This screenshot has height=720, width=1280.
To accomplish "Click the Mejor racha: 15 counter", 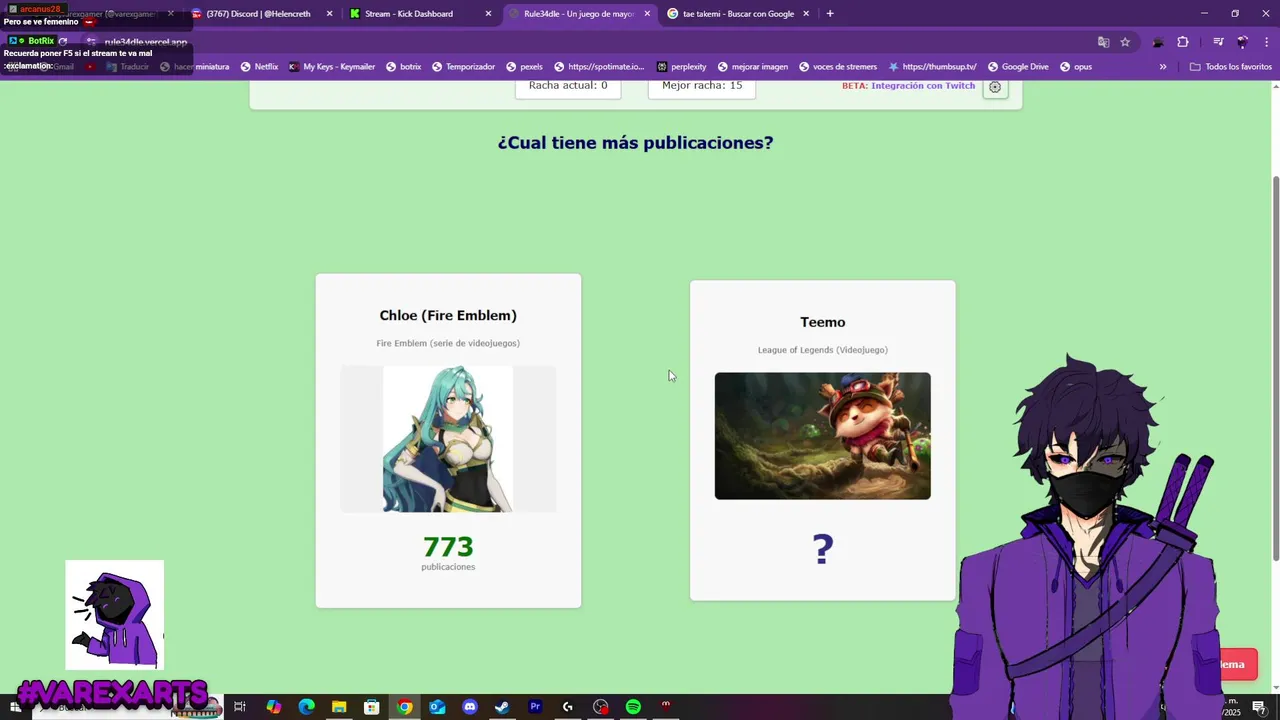I will pyautogui.click(x=702, y=86).
